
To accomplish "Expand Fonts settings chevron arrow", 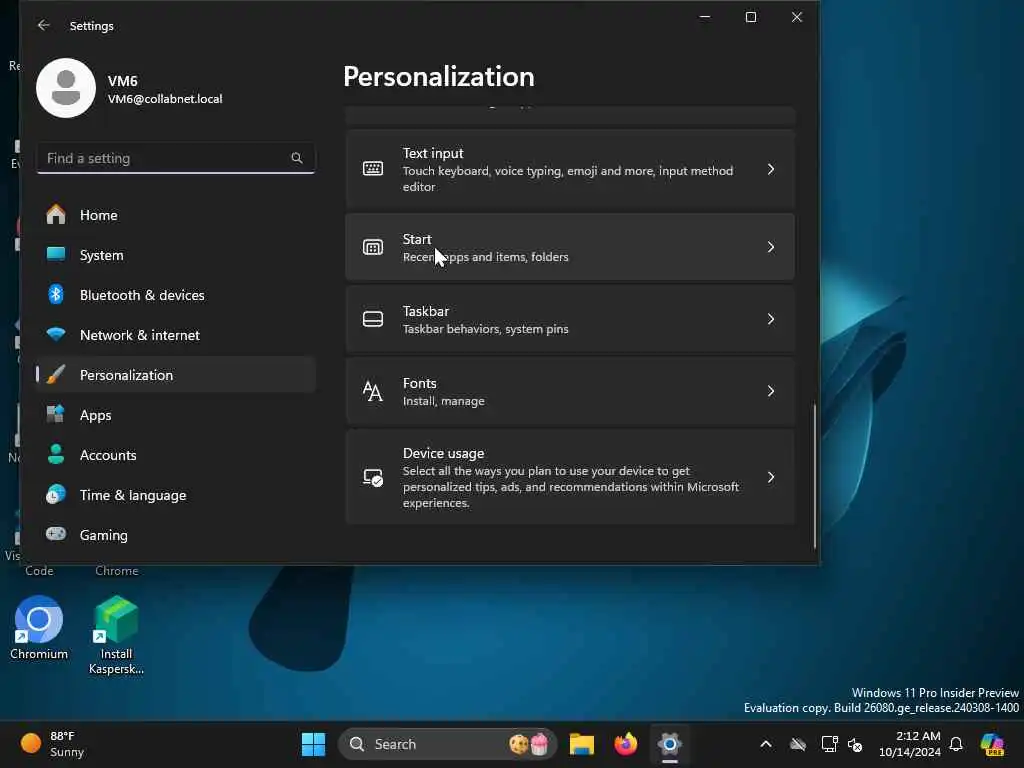I will point(771,391).
